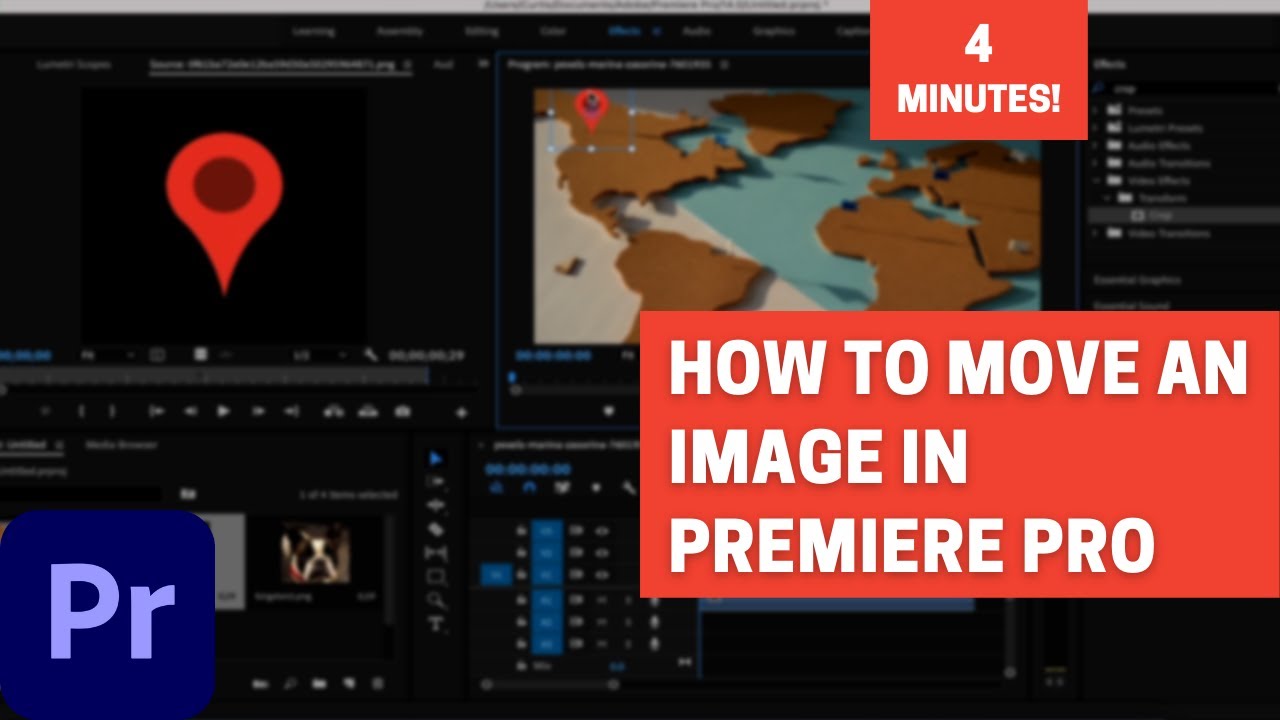Go to In point in Source monitor
The width and height of the screenshot is (1280, 720).
point(156,411)
